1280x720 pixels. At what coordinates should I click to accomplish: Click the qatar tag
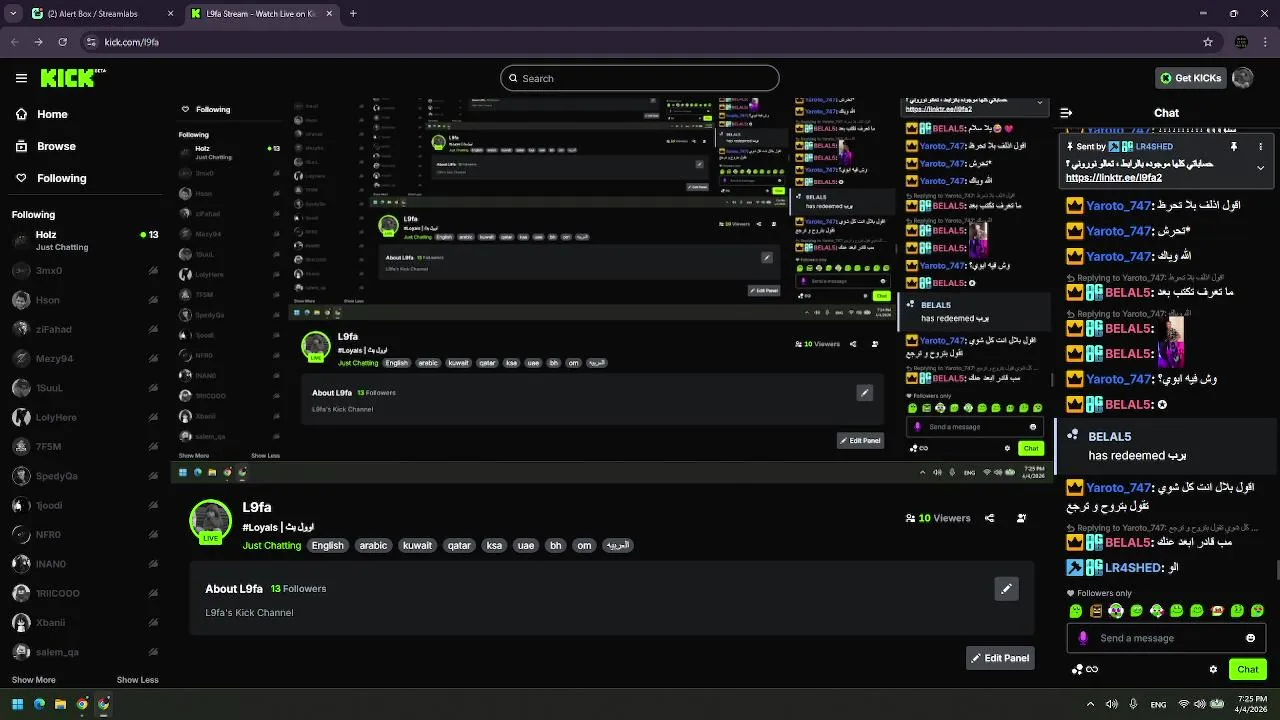pos(459,545)
